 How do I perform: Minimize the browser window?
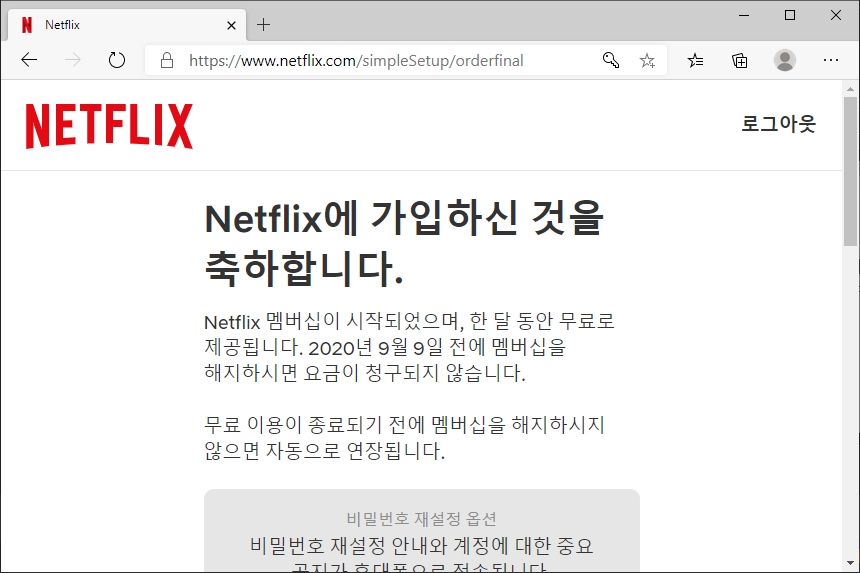pyautogui.click(x=744, y=15)
